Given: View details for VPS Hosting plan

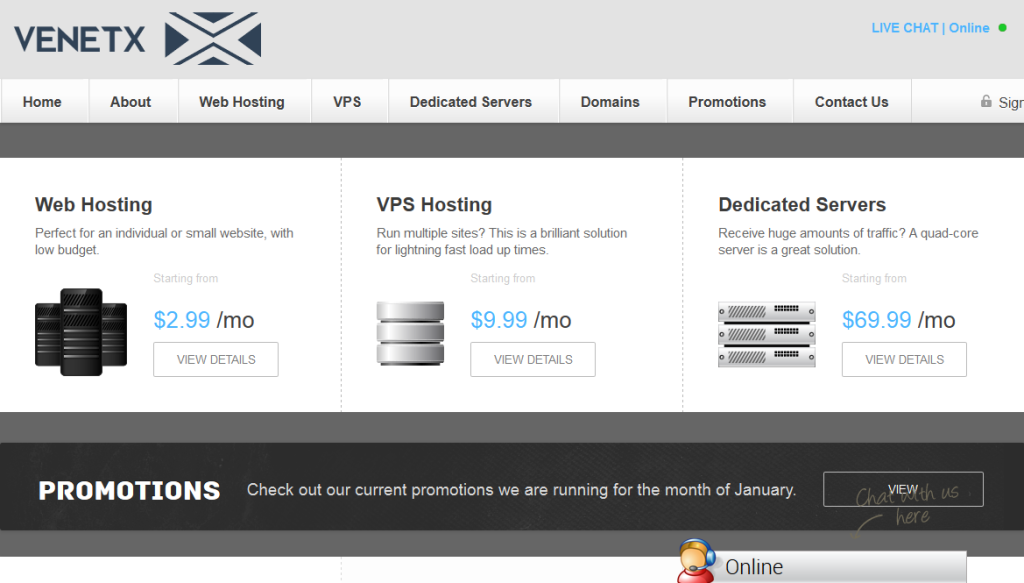Looking at the screenshot, I should point(533,360).
